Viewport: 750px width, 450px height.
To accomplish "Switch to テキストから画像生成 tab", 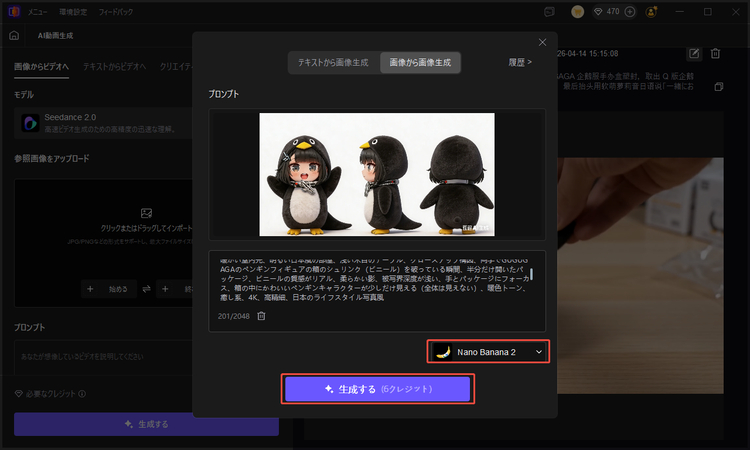I will (333, 63).
